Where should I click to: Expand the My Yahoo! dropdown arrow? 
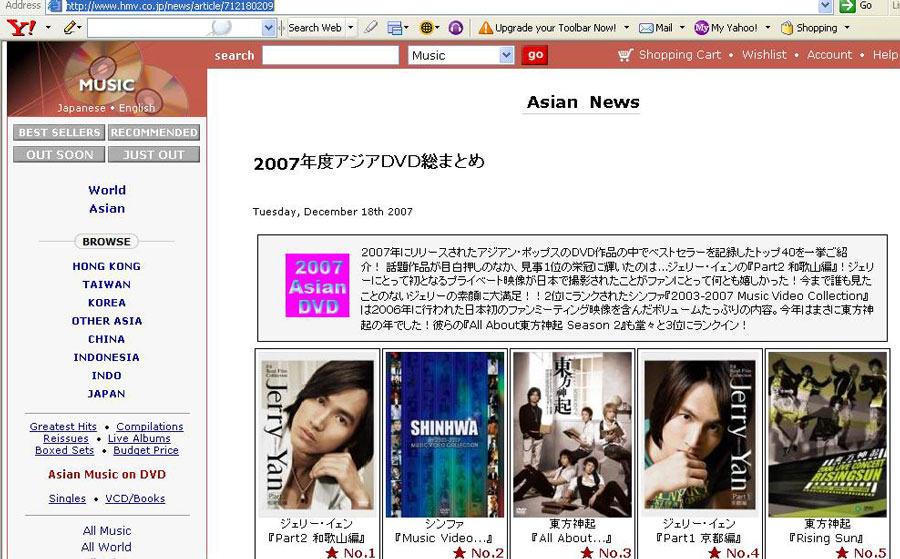click(x=768, y=28)
